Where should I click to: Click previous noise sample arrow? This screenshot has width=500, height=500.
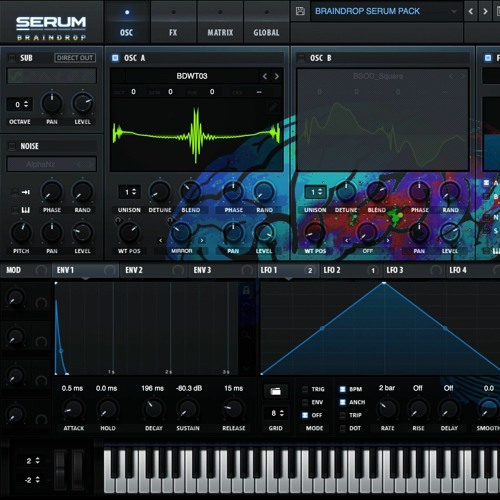pos(79,164)
